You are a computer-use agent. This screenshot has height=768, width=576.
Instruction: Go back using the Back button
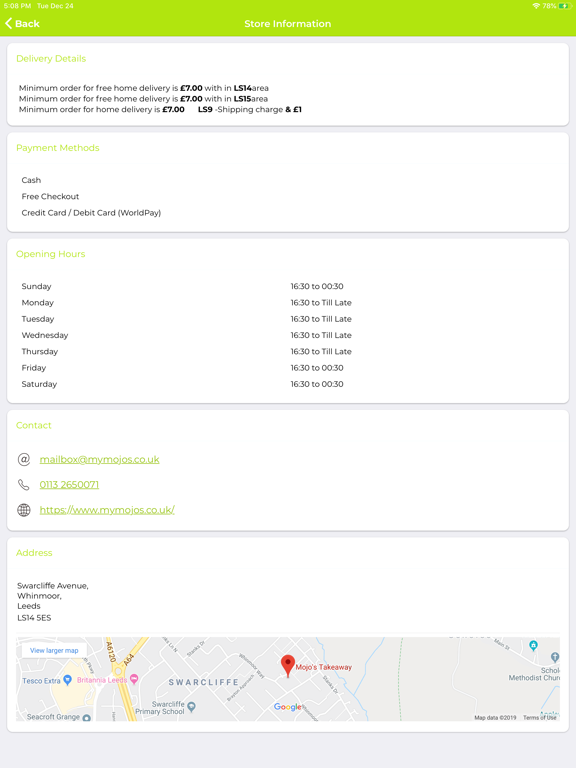[22, 24]
